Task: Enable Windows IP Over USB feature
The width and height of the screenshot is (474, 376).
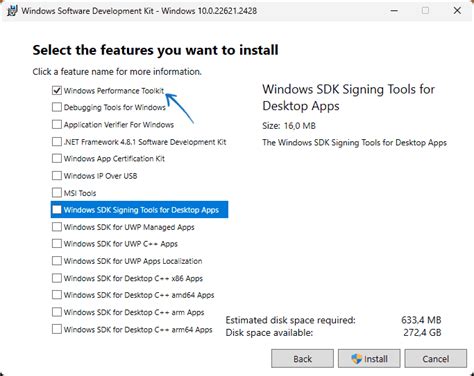Action: coord(57,176)
